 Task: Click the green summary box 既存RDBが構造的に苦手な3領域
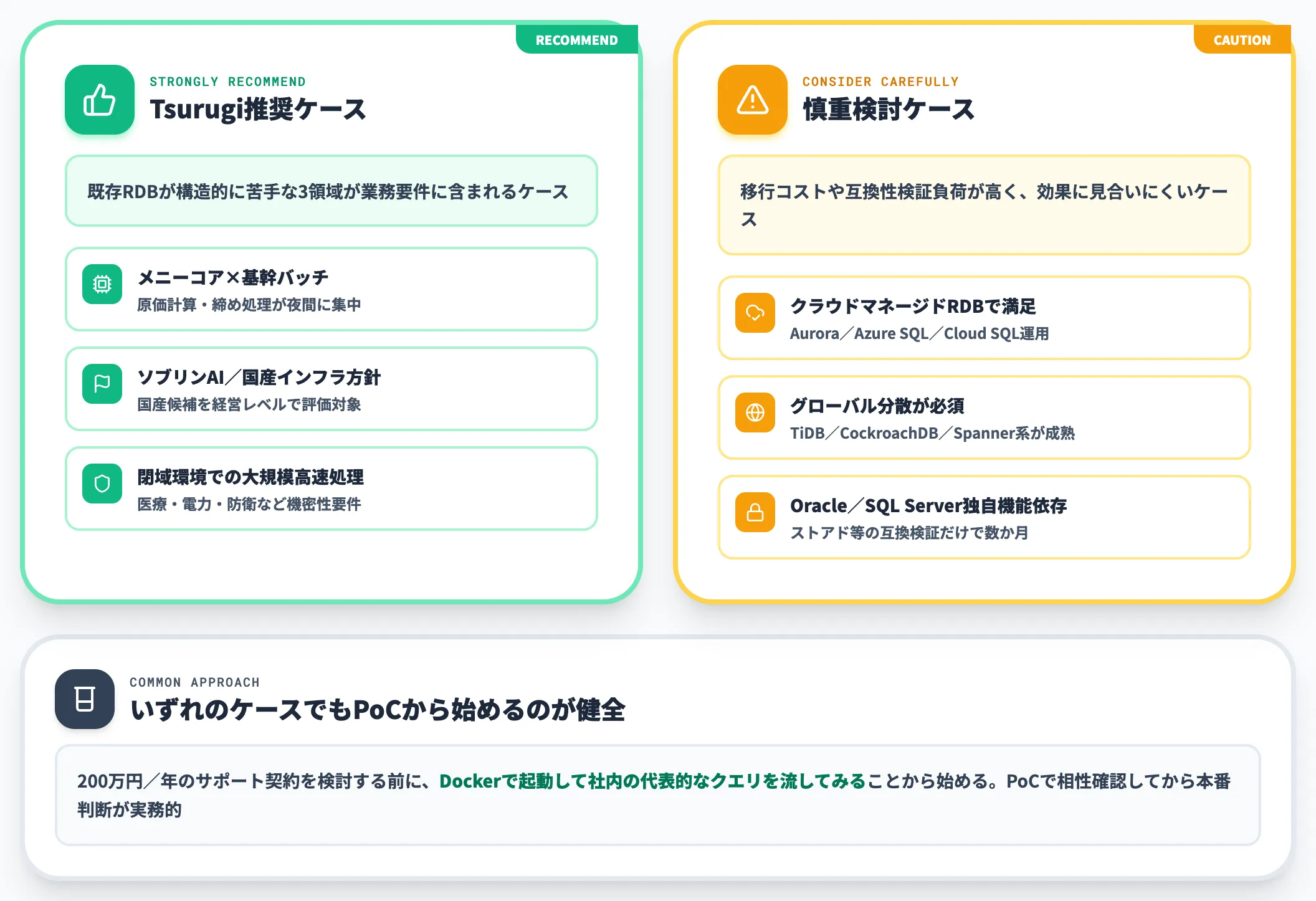[x=331, y=191]
